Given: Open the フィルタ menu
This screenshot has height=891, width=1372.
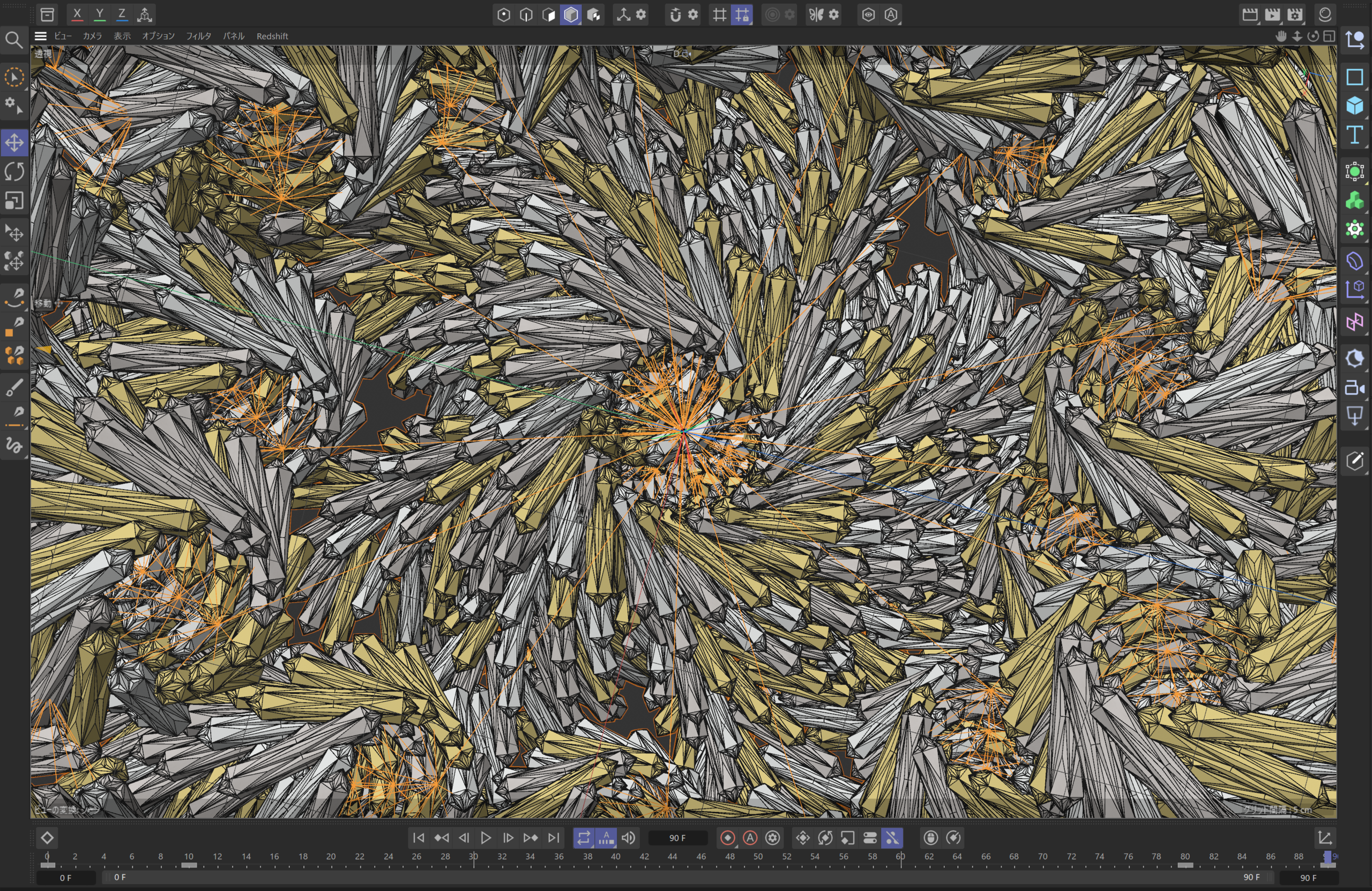Looking at the screenshot, I should point(198,36).
